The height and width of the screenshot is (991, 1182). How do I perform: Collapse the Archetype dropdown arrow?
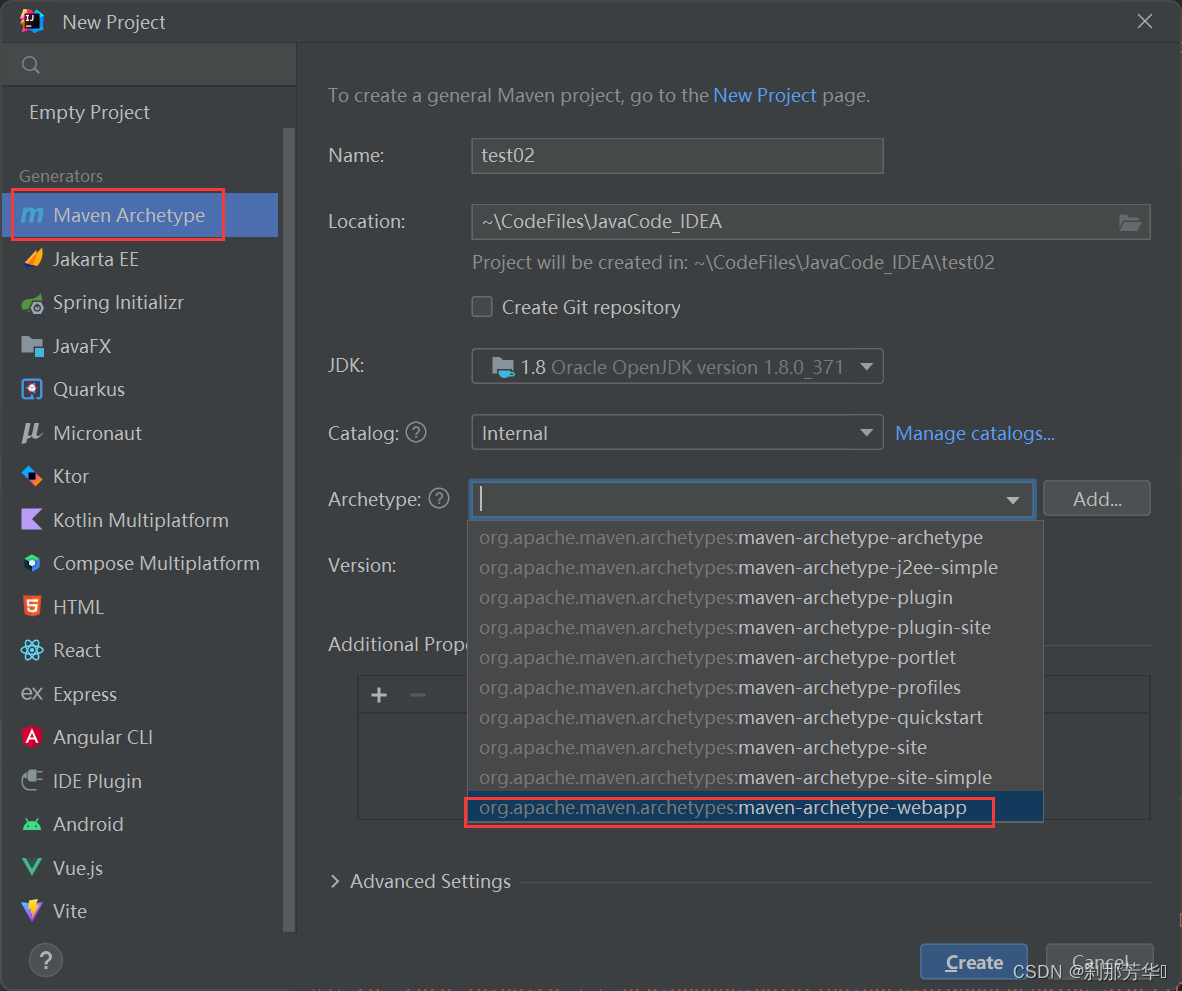[x=1013, y=500]
